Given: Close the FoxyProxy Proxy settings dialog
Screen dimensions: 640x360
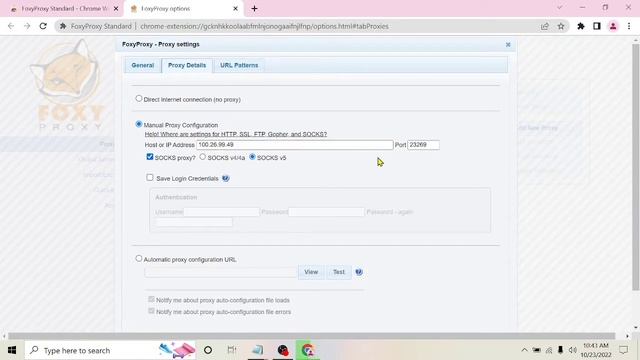Looking at the screenshot, I should 508,44.
